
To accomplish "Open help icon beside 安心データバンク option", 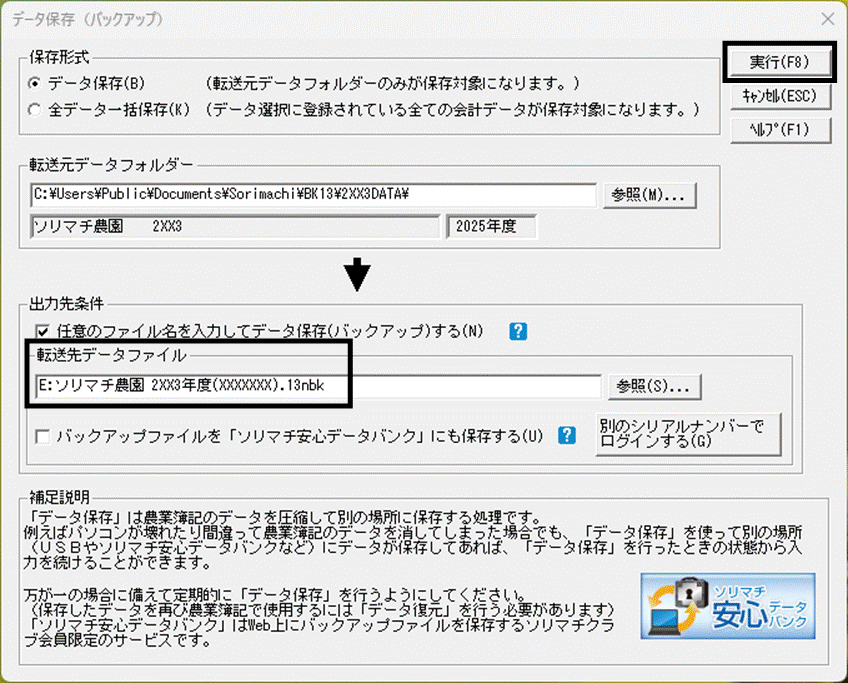I will (566, 435).
